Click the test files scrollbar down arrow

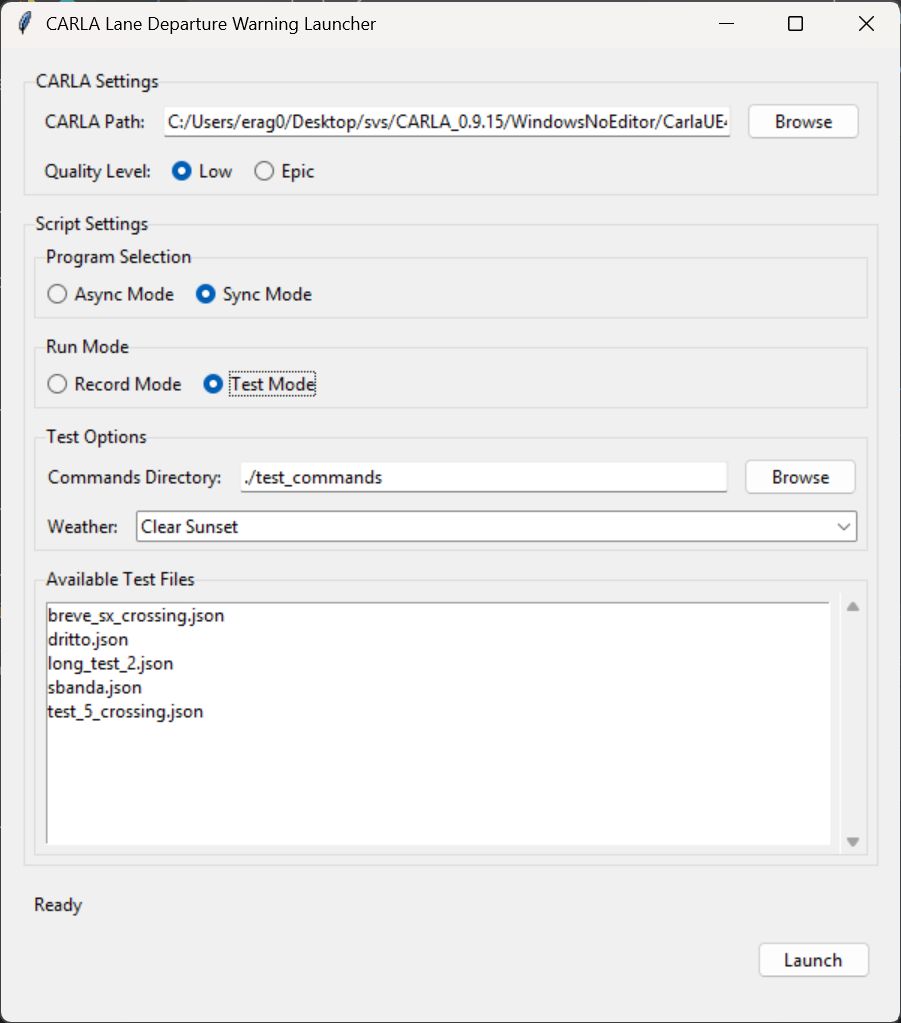coord(853,842)
